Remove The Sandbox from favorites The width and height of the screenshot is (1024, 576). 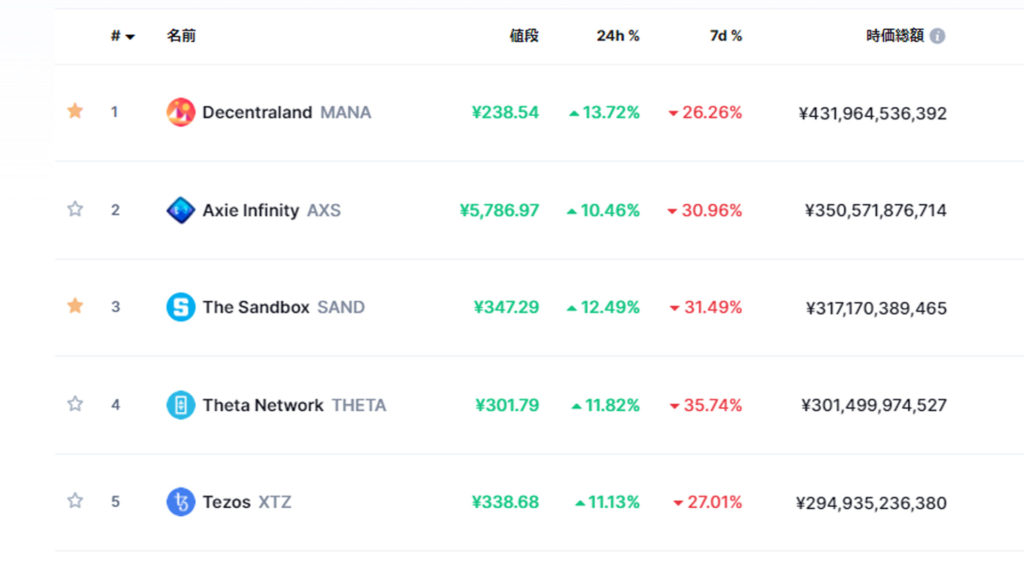[74, 307]
